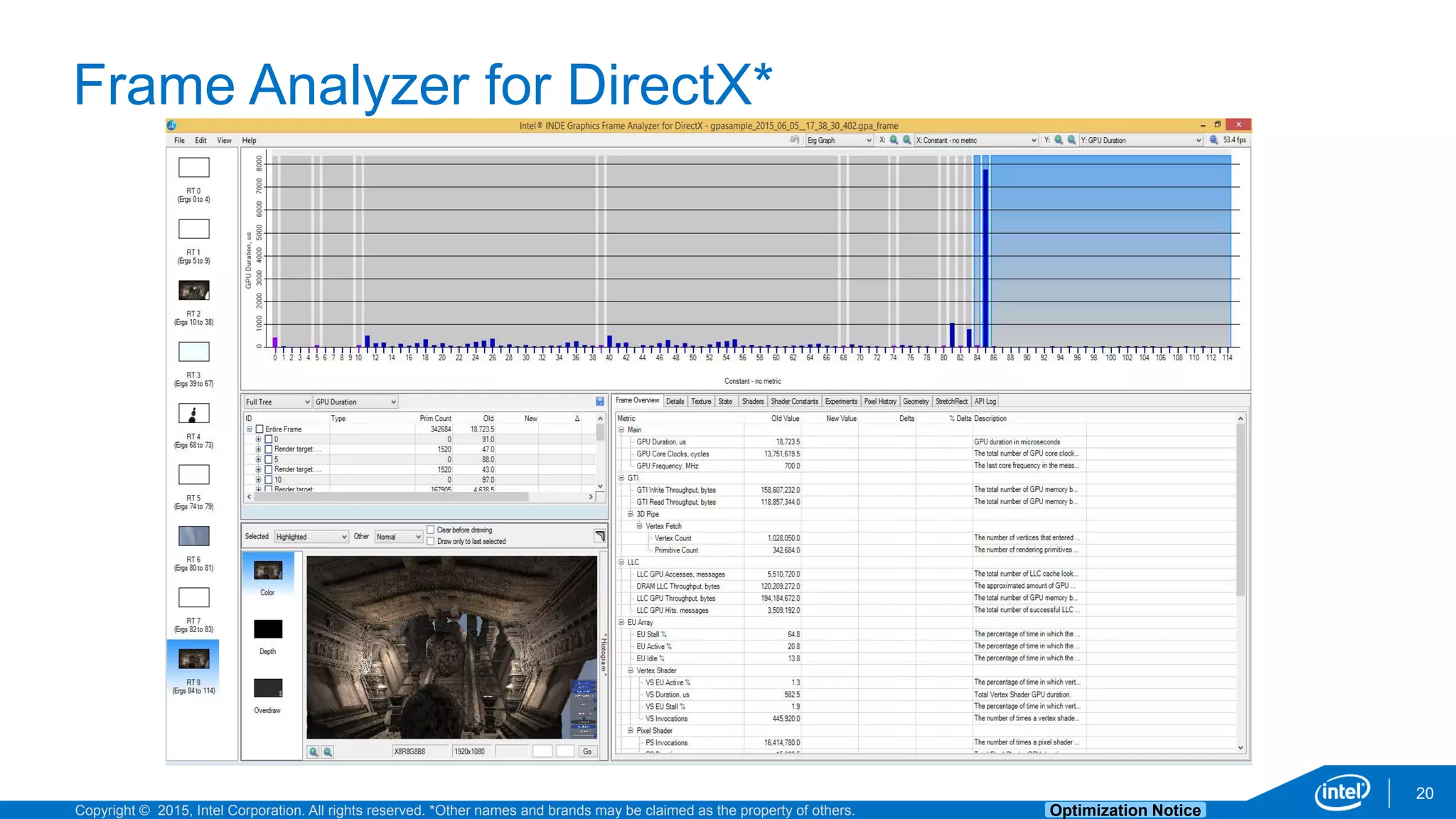Image resolution: width=1456 pixels, height=819 pixels.
Task: Zoom out on the render target preview
Action: click(328, 751)
